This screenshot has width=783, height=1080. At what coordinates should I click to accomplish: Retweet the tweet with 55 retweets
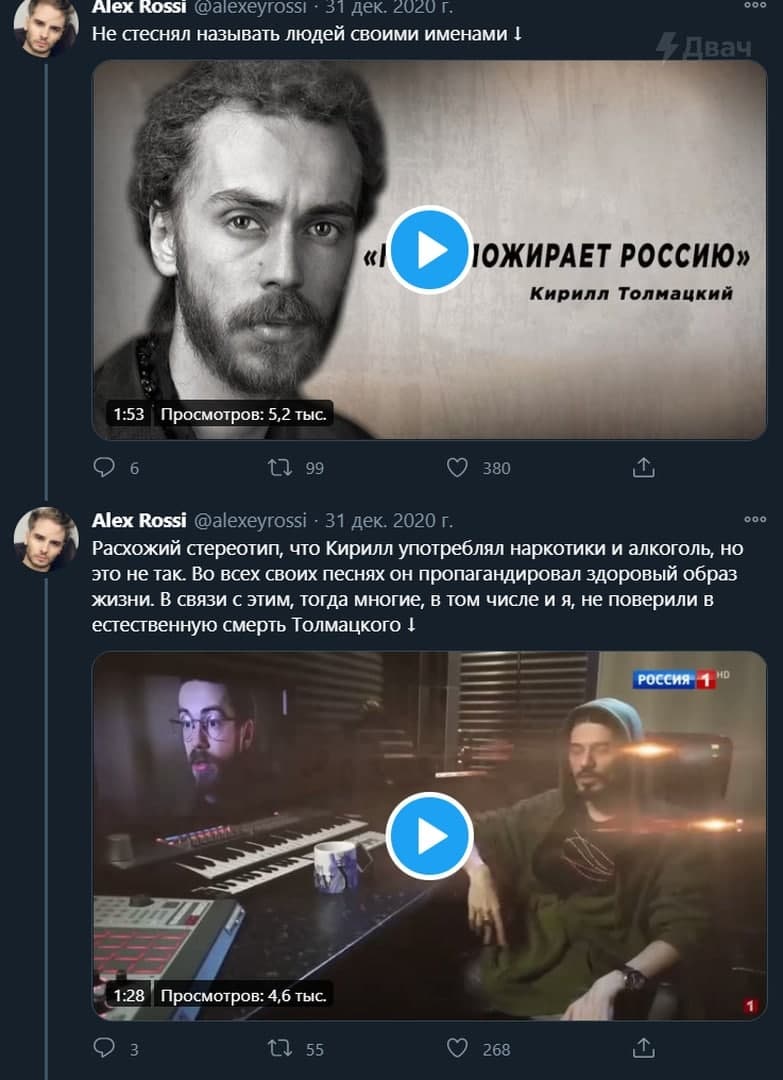pos(280,1048)
